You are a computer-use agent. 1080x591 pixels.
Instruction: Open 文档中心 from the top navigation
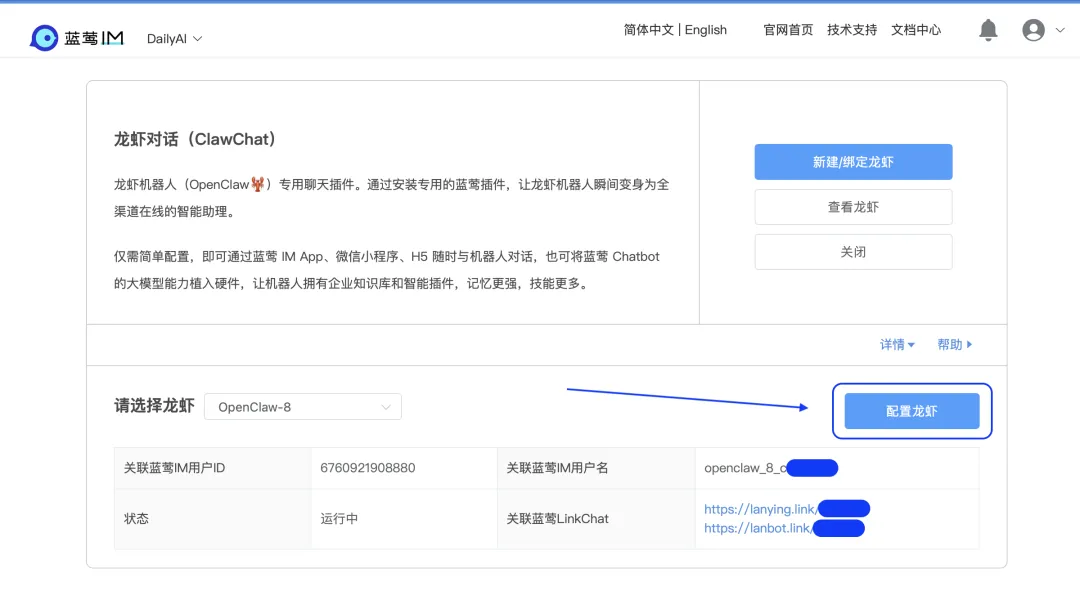(915, 30)
